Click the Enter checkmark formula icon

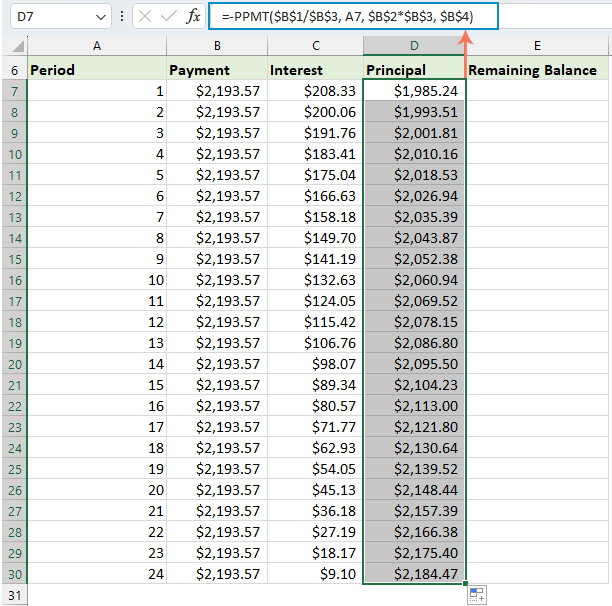tap(170, 17)
